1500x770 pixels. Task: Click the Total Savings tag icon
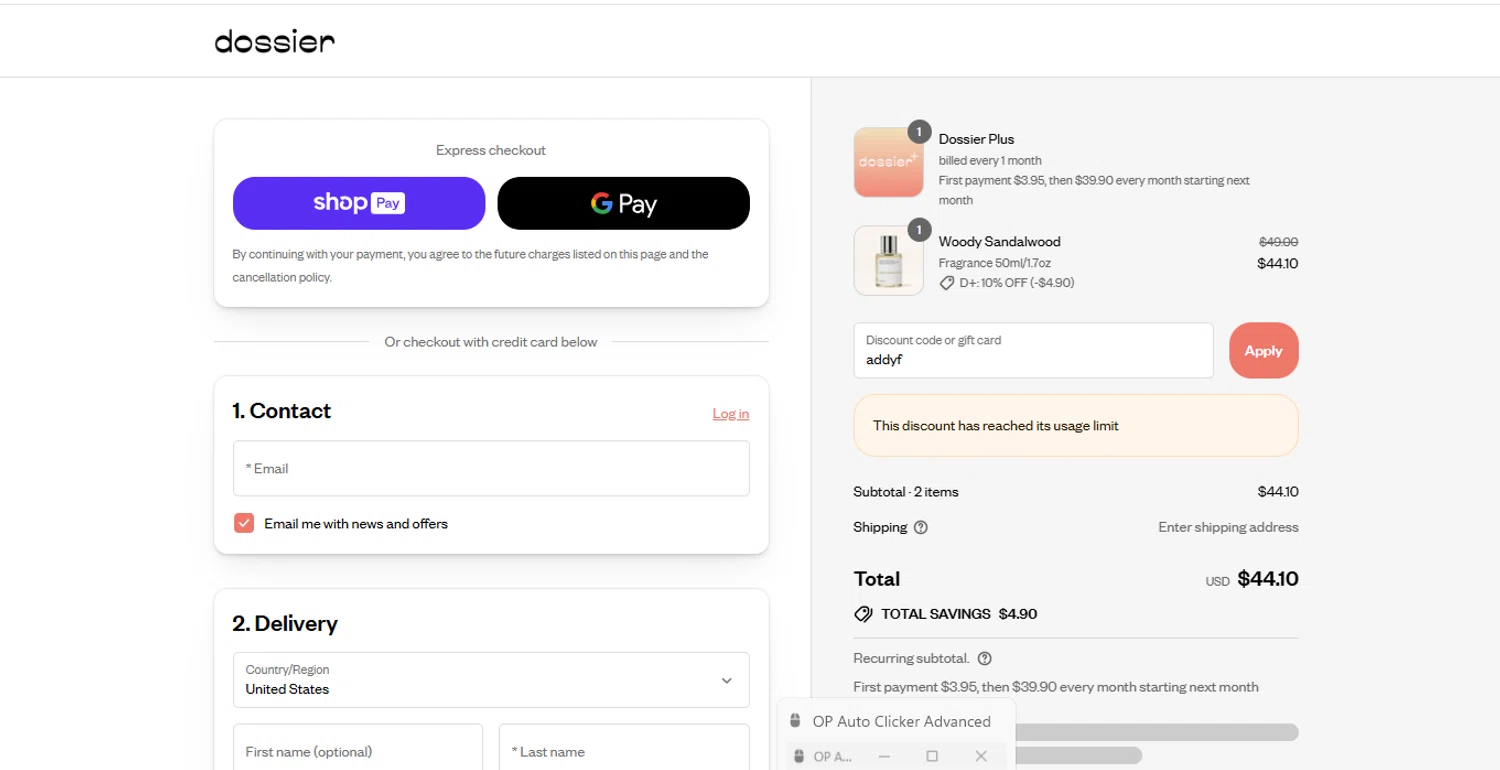(x=863, y=614)
